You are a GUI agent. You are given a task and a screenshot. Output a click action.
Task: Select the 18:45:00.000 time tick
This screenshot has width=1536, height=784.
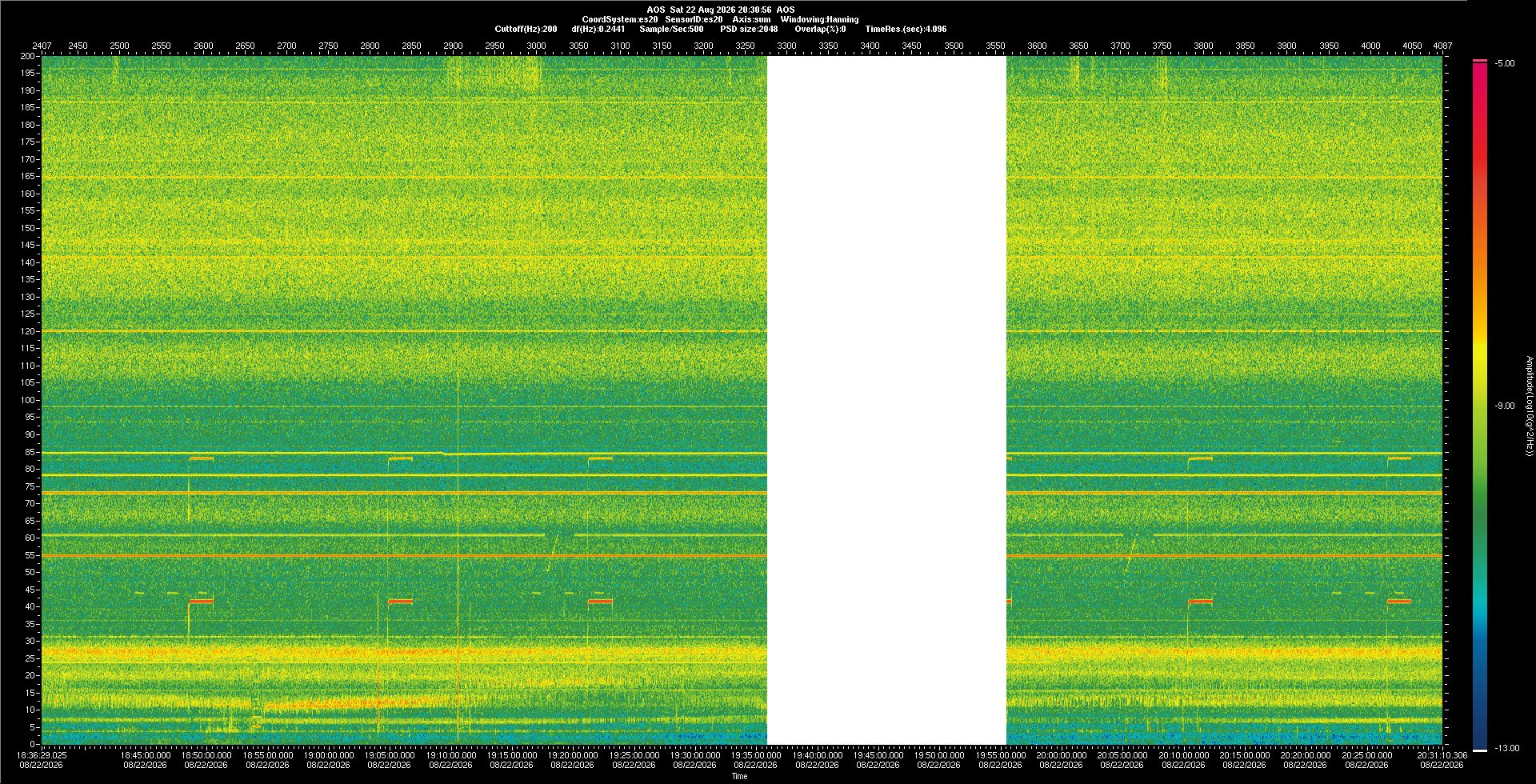coord(146,754)
